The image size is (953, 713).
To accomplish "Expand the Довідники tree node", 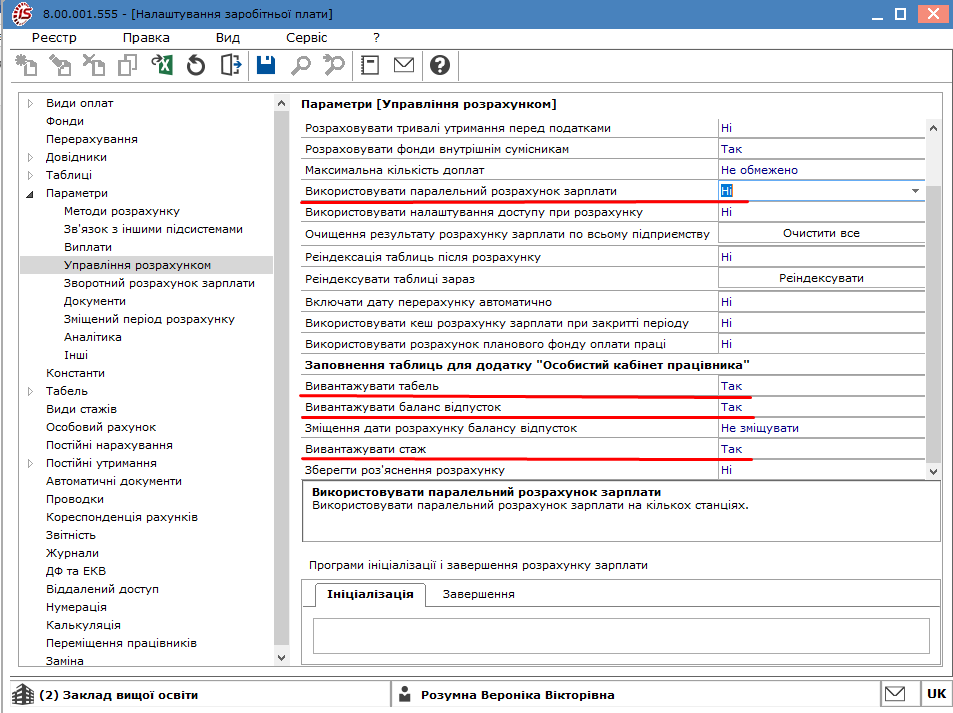I will click(30, 157).
